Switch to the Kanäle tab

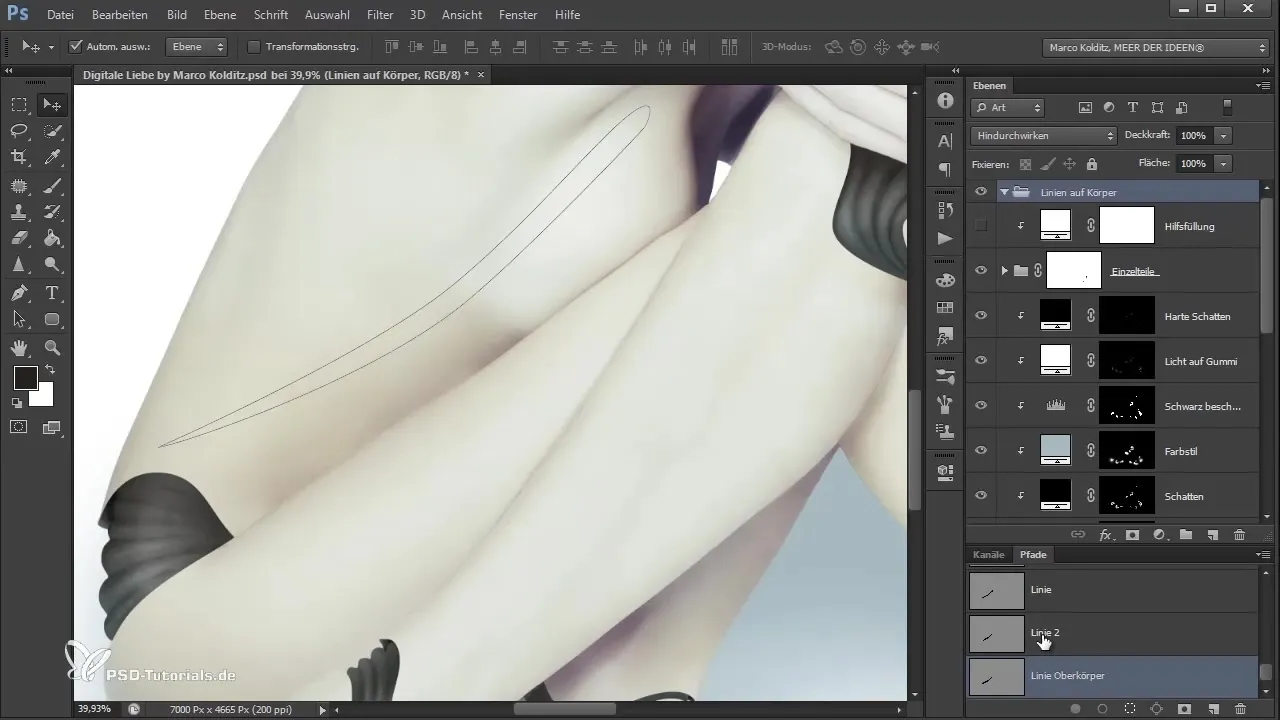click(x=989, y=554)
